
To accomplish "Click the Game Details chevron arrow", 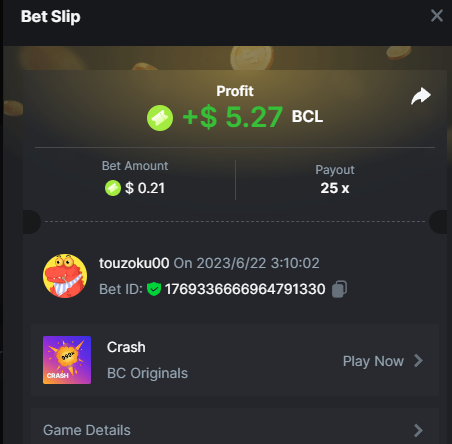I will (418, 430).
